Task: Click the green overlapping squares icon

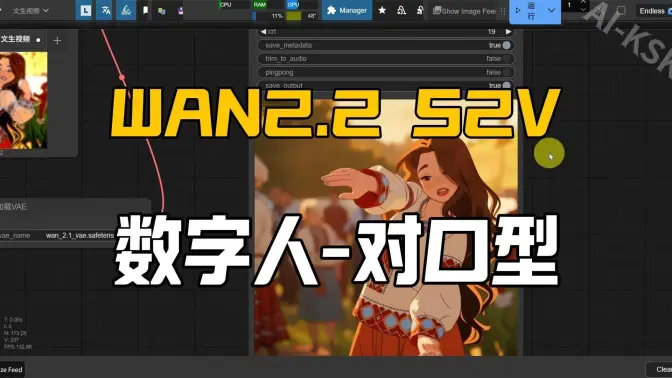Action: 162,11
